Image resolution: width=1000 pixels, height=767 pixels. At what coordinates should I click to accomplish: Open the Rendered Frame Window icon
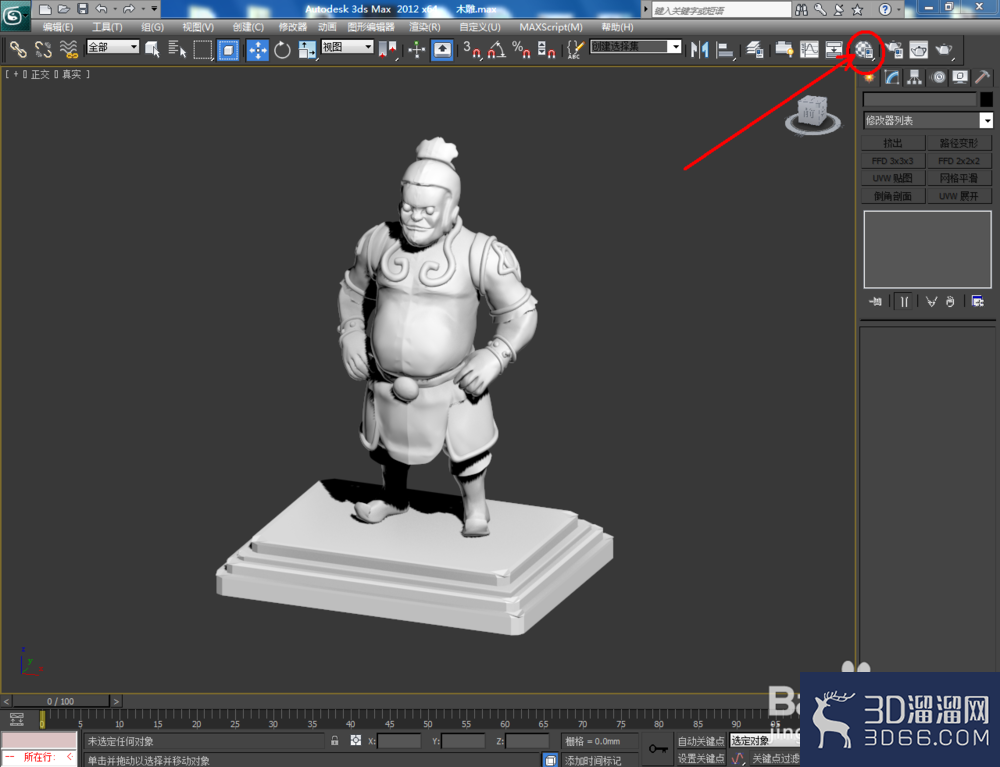pos(919,50)
